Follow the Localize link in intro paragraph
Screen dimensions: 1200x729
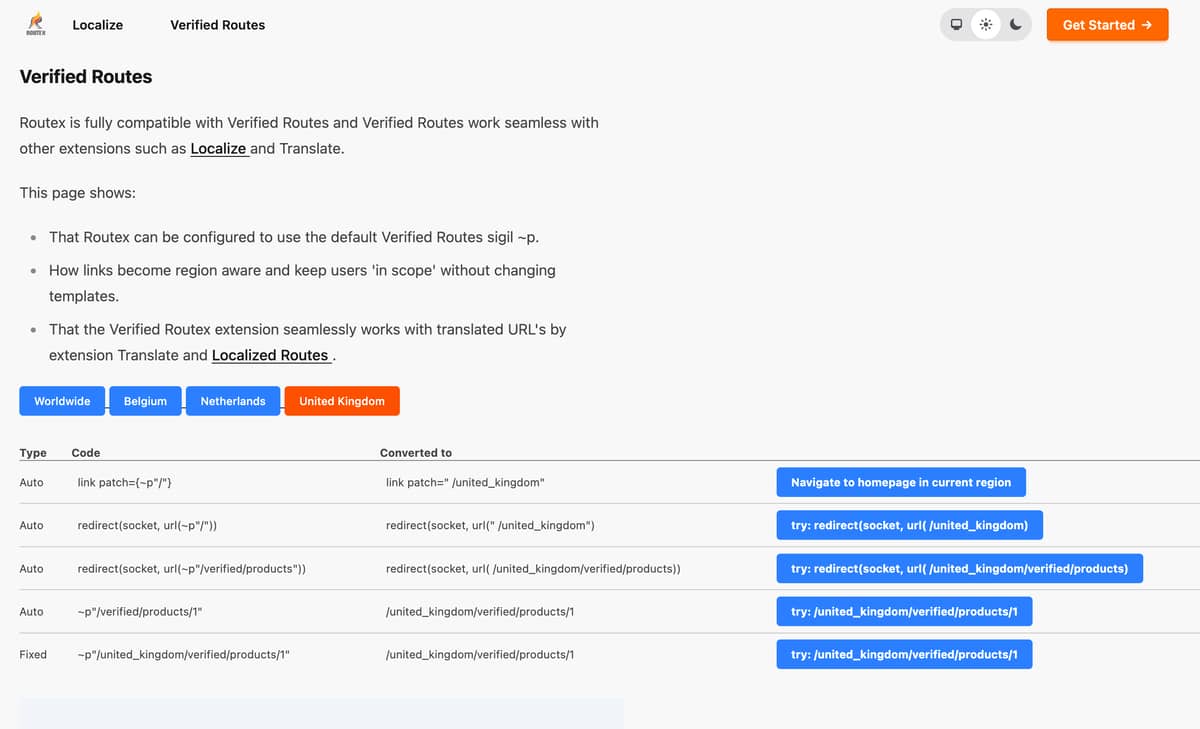[218, 148]
